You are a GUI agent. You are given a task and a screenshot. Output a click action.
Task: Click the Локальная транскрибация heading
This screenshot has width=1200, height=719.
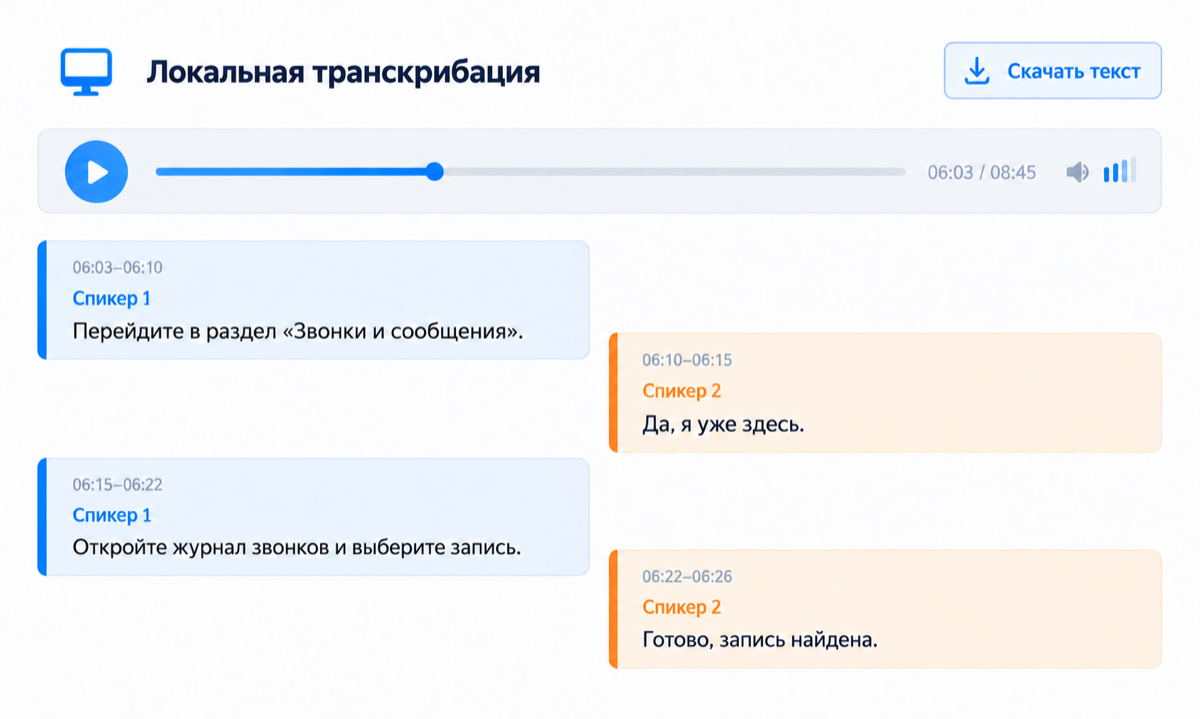343,73
